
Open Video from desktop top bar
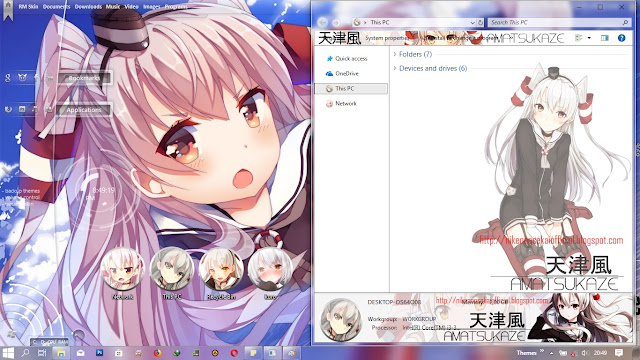click(131, 7)
